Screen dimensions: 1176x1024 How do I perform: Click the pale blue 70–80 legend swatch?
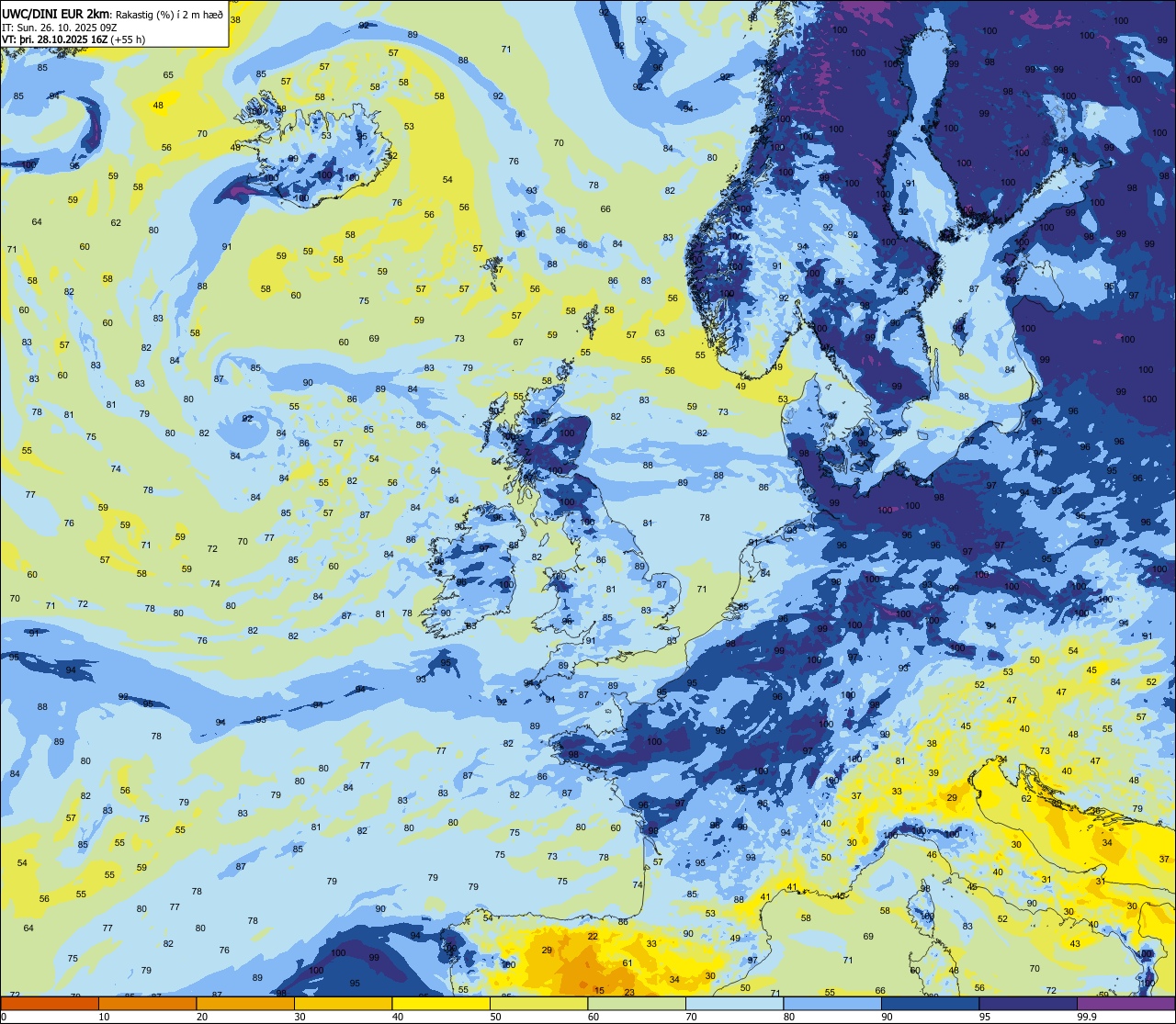734,1003
